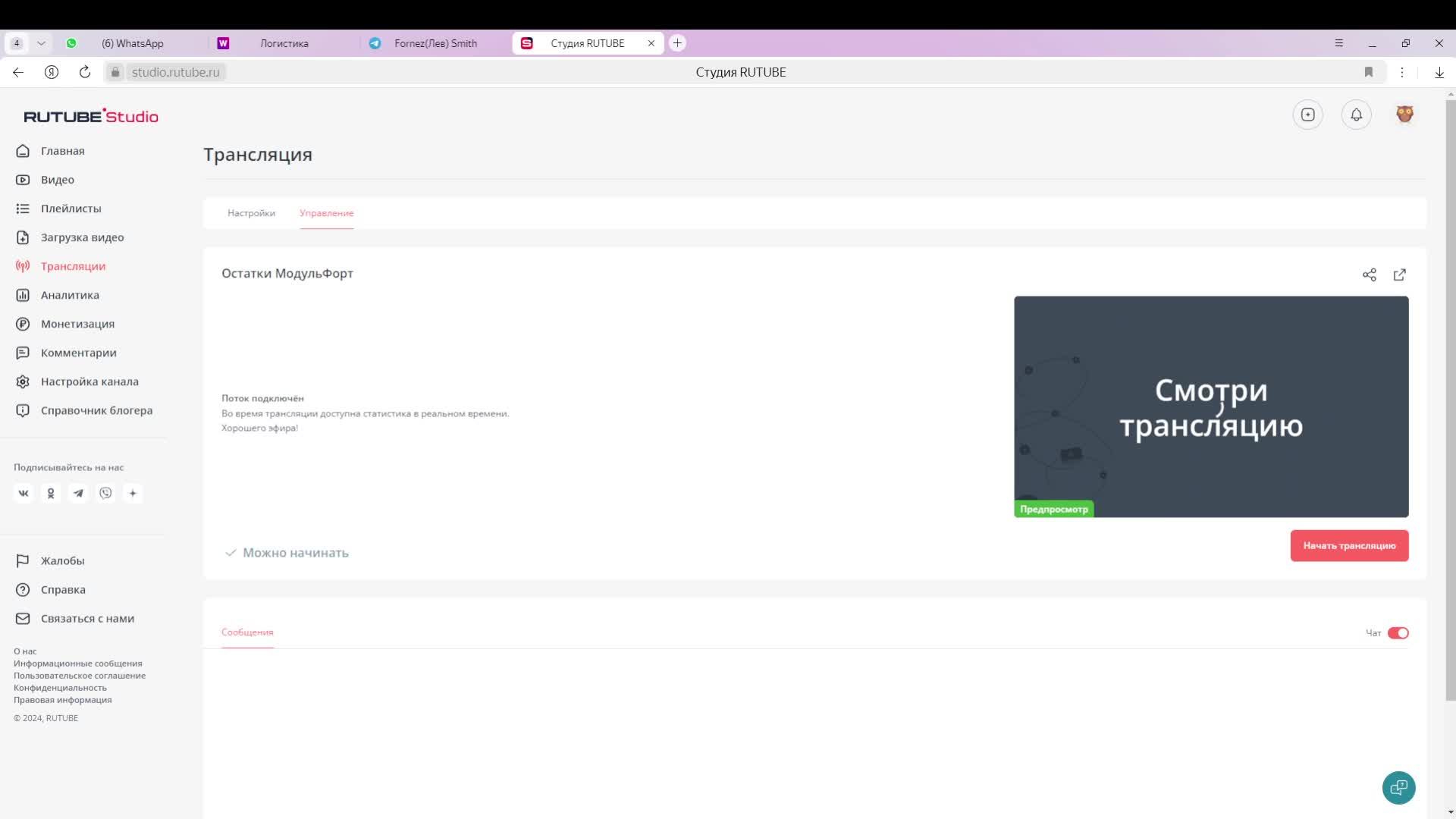Click the share icon top right
Image resolution: width=1456 pixels, height=819 pixels.
(1367, 274)
